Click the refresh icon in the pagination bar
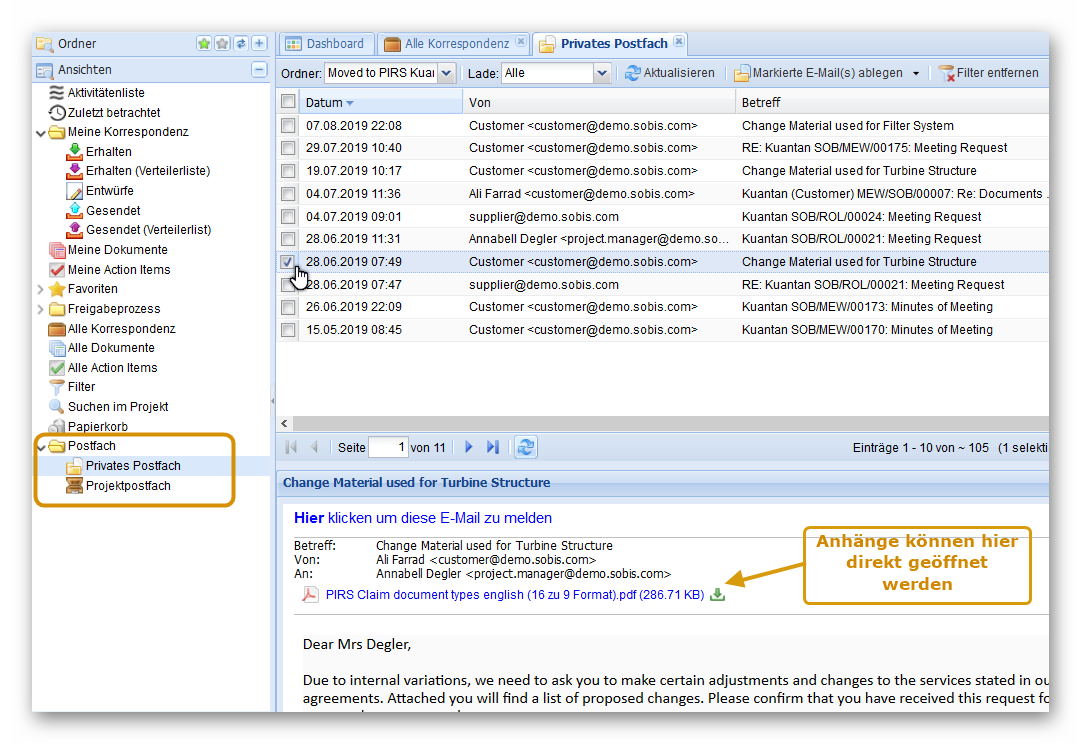The width and height of the screenshot is (1081, 744). click(x=526, y=447)
